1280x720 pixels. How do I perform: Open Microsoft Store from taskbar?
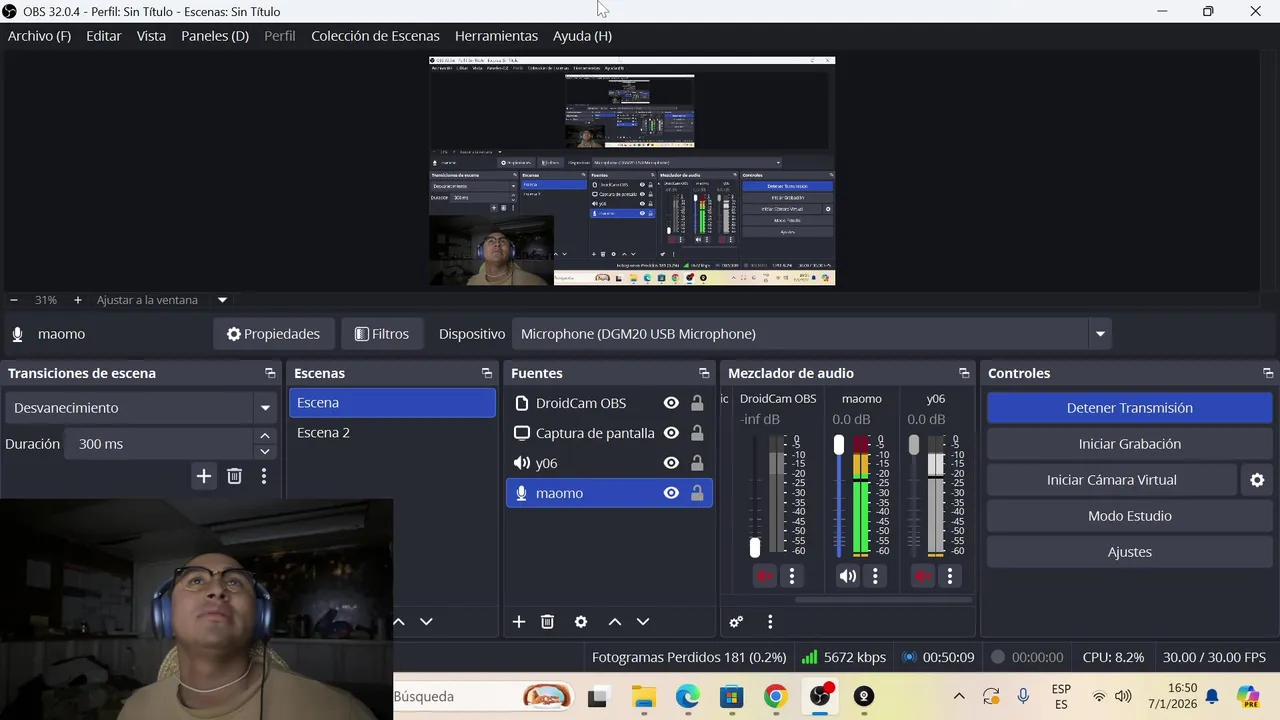[x=731, y=697]
